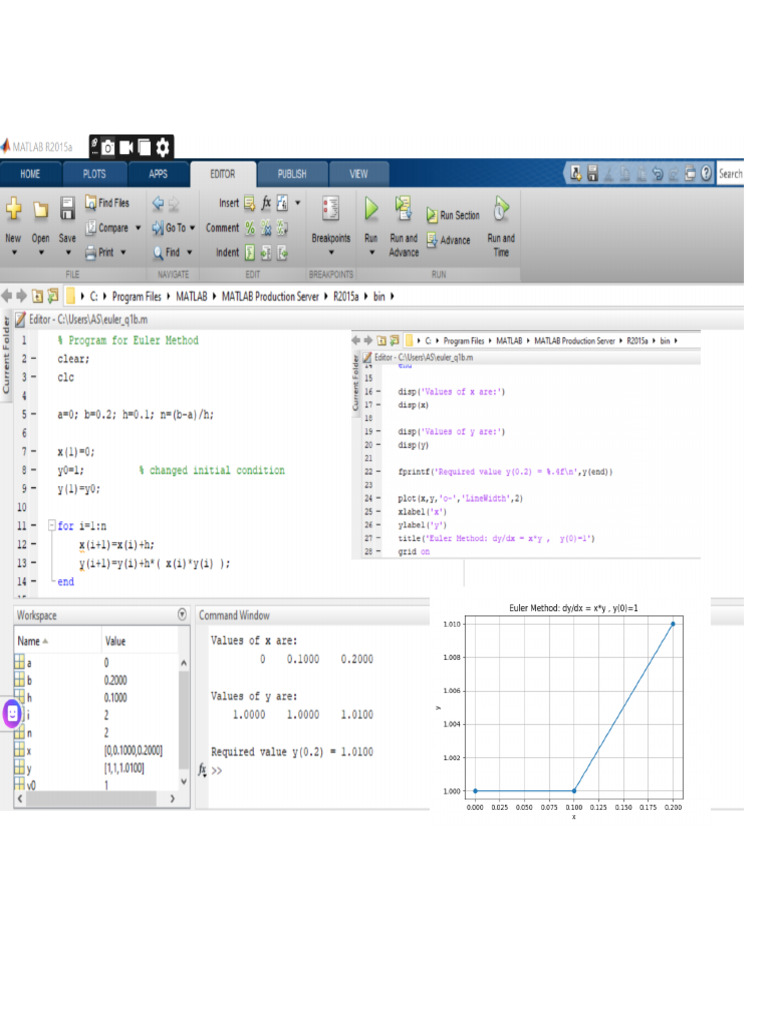Image resolution: width=768 pixels, height=1024 pixels.
Task: Click the New script plus icon
Action: (14, 209)
